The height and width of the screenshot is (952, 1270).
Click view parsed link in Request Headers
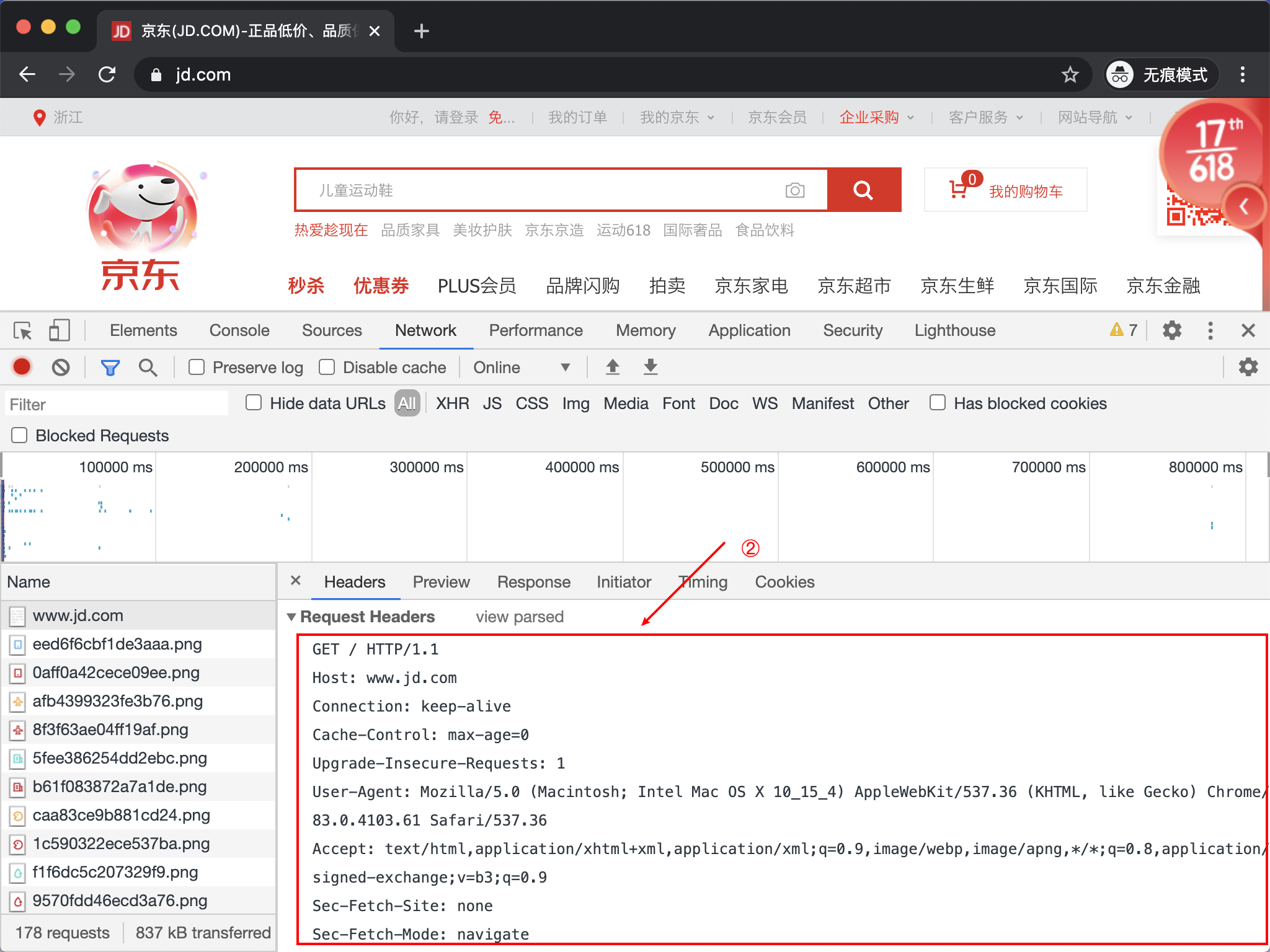coord(518,615)
